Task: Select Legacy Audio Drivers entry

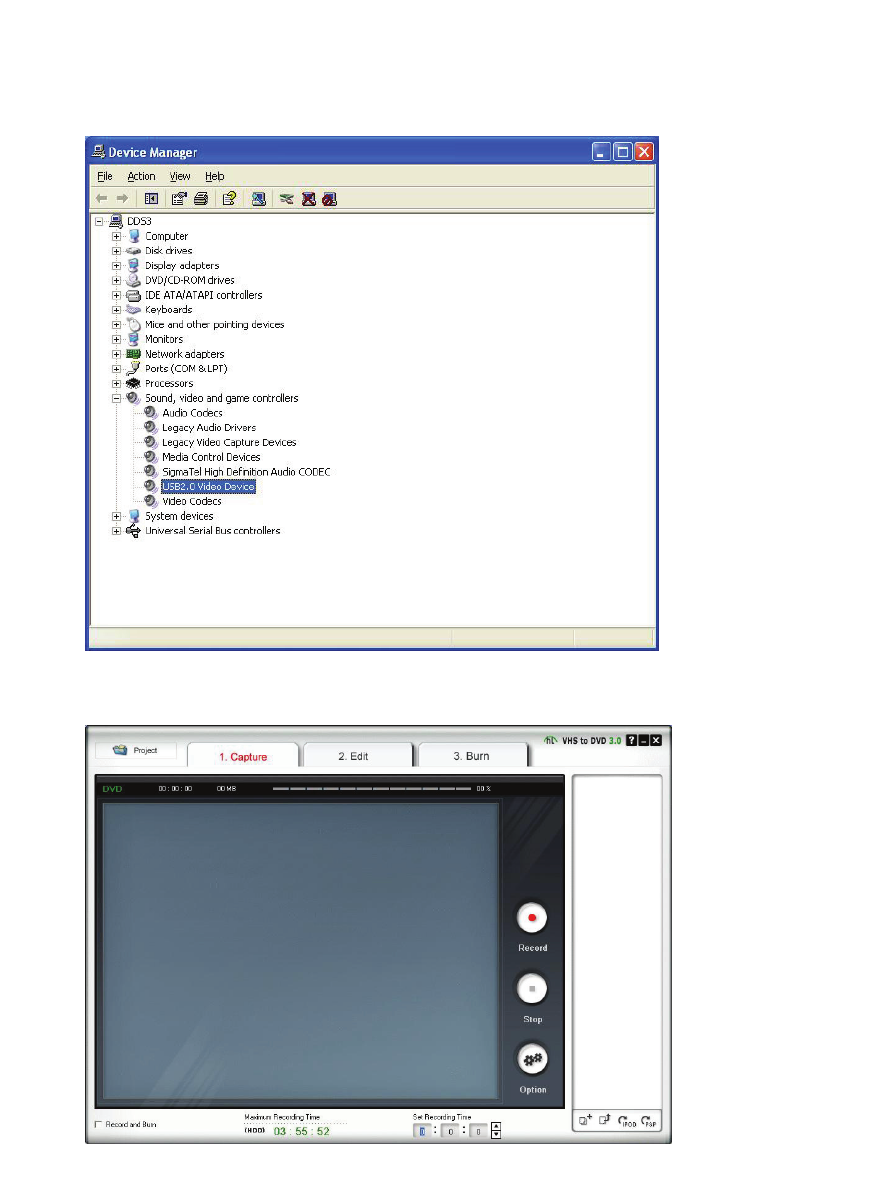Action: click(209, 428)
